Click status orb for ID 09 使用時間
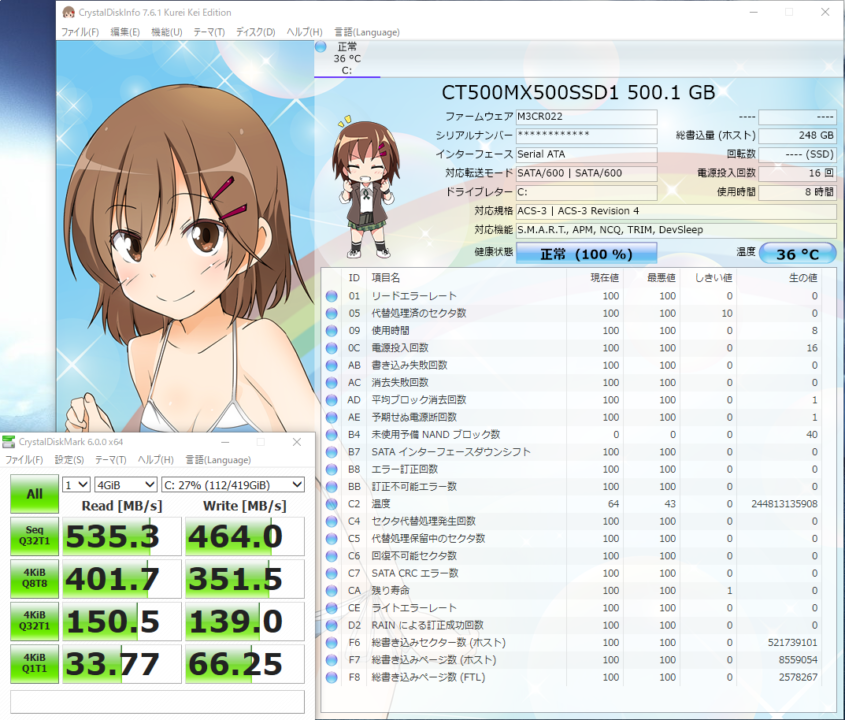 tap(331, 330)
